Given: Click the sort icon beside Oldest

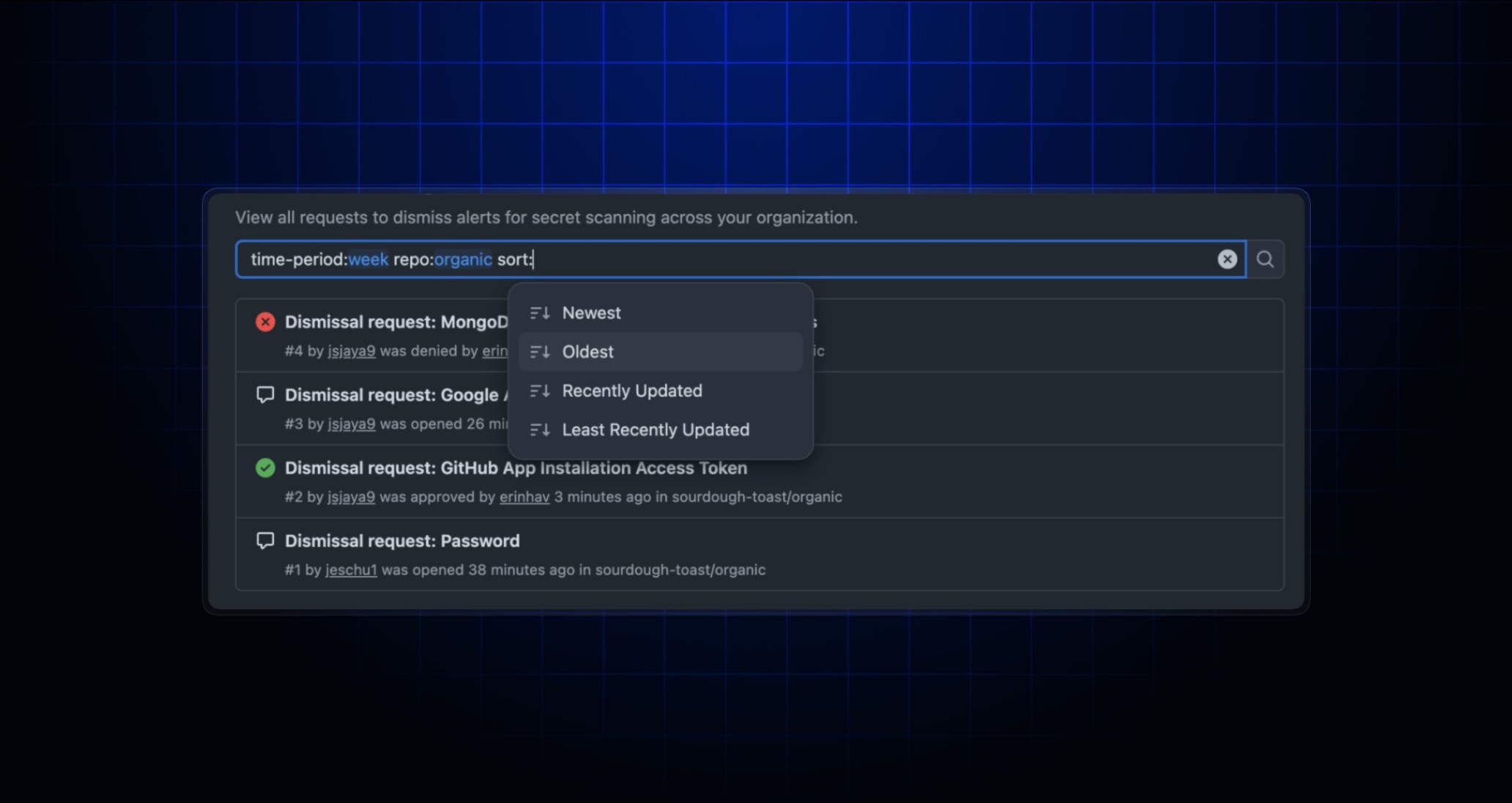Looking at the screenshot, I should 540,352.
